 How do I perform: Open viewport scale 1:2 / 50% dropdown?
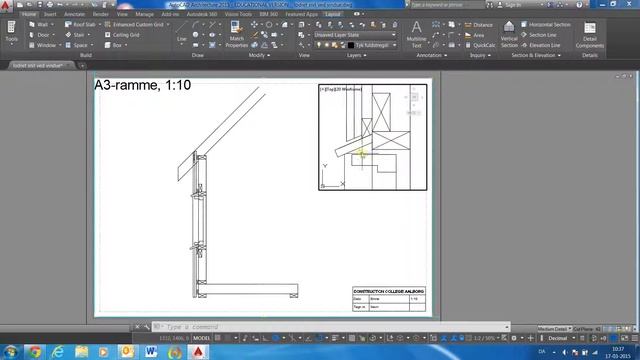coord(487,338)
